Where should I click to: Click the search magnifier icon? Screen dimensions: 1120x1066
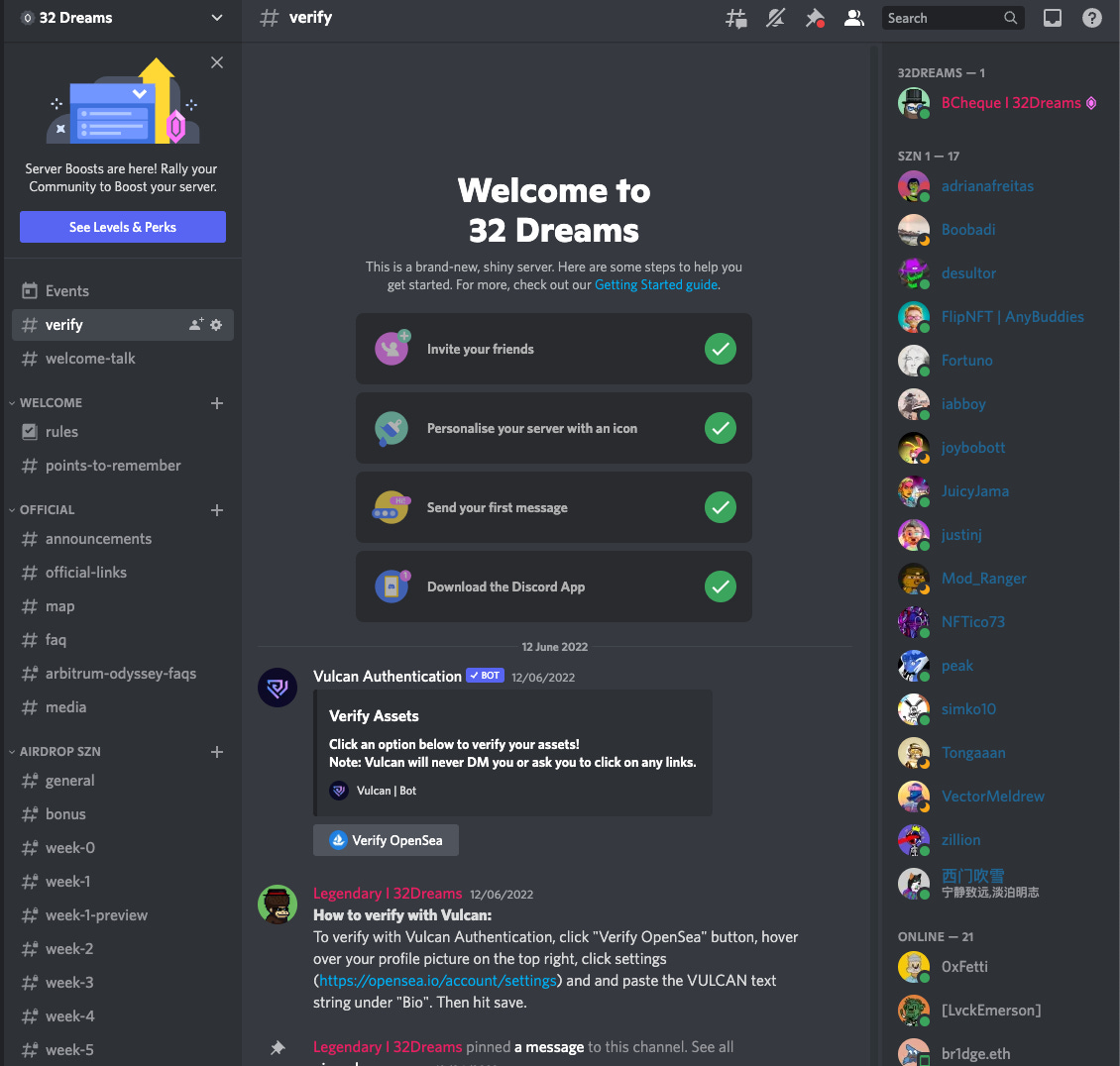tap(1010, 18)
